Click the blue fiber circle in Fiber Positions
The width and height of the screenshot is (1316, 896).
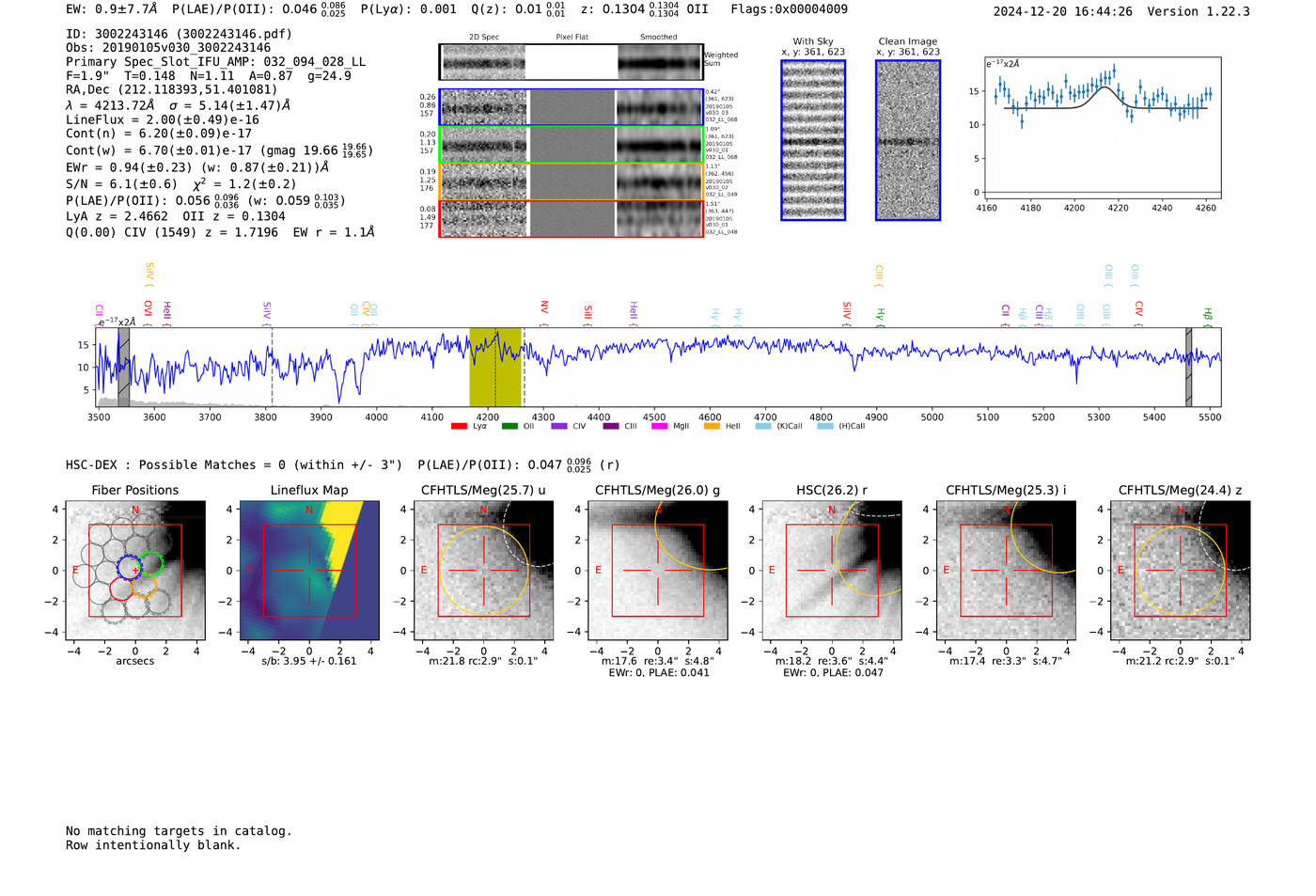[x=129, y=567]
